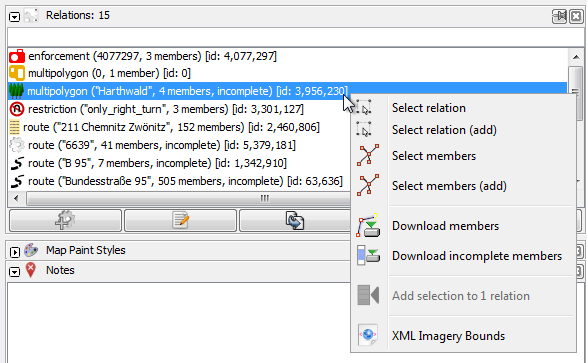Click the new relation button with plus-gear icon

point(66,220)
